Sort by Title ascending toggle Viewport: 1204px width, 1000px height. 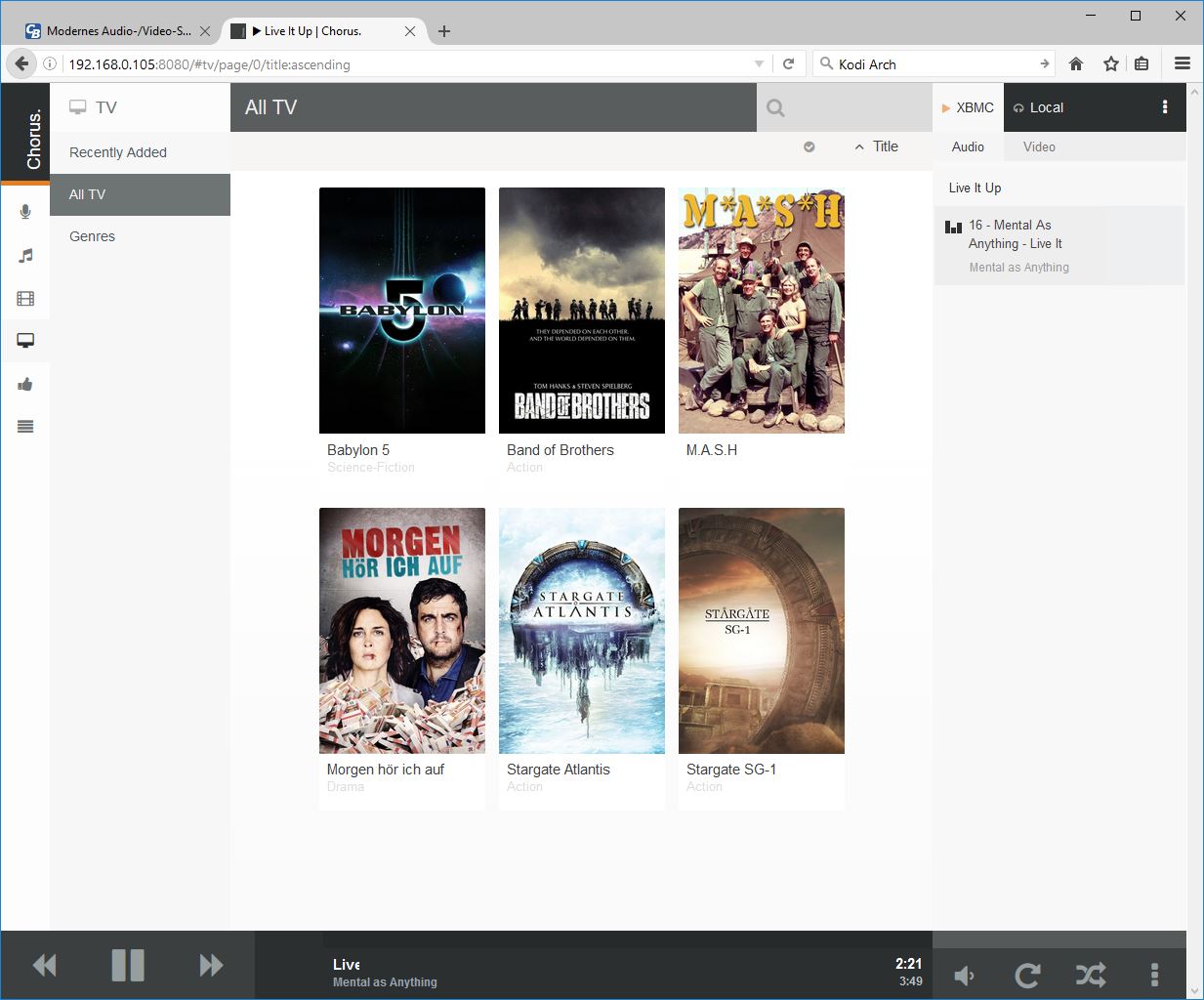coord(877,146)
